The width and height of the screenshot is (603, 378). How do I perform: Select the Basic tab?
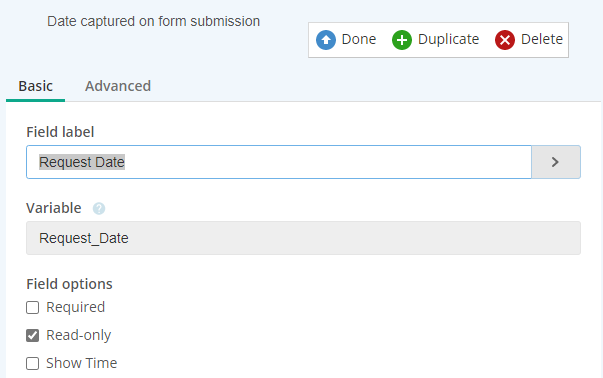tap(35, 86)
